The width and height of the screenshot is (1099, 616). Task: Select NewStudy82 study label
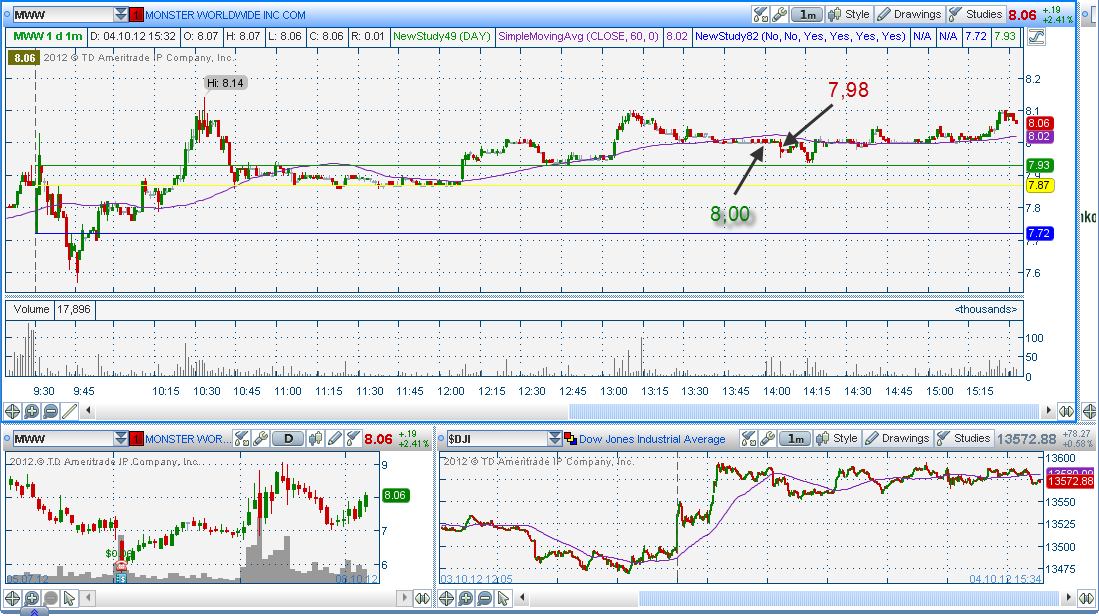click(x=800, y=36)
